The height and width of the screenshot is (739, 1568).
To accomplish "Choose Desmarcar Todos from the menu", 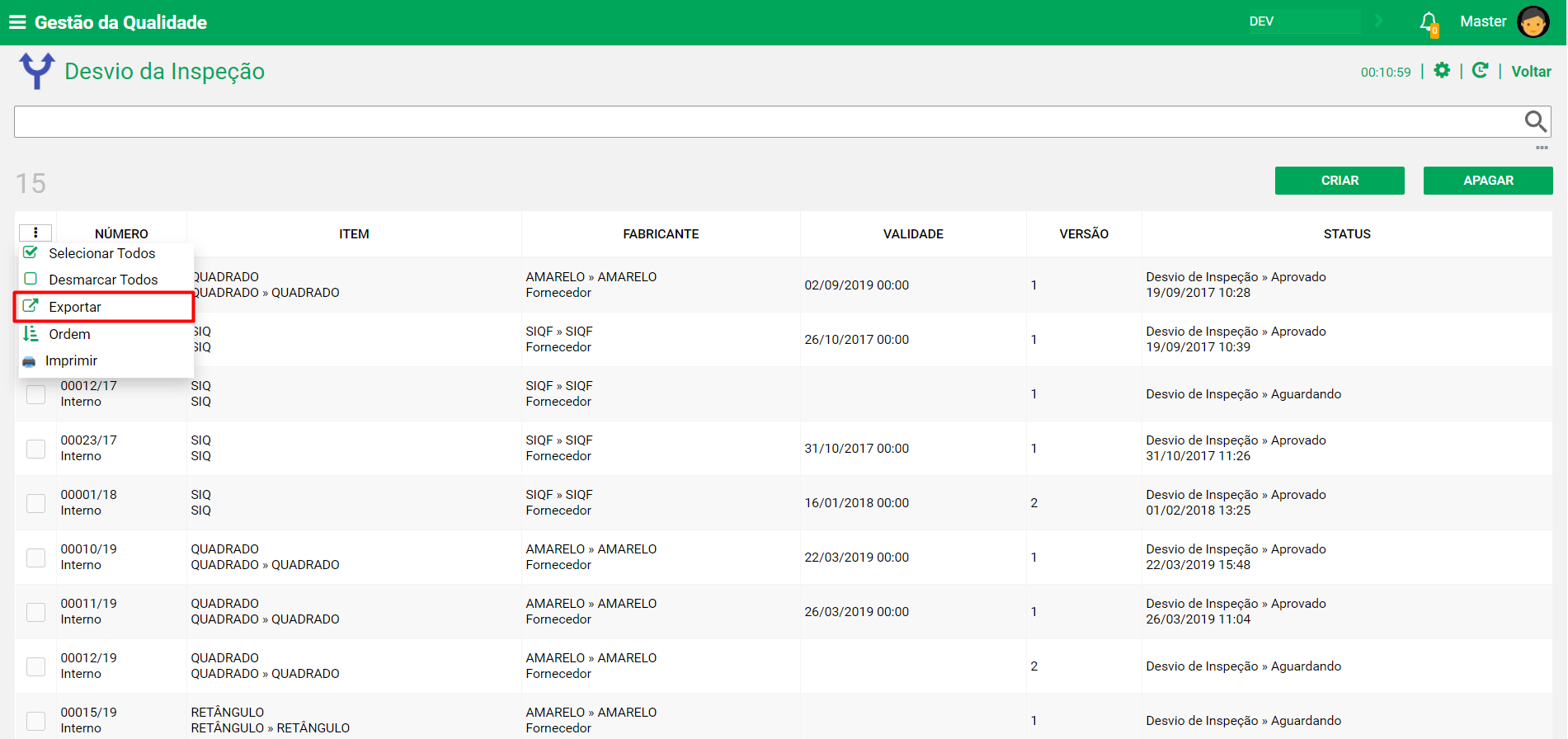I will pyautogui.click(x=105, y=280).
